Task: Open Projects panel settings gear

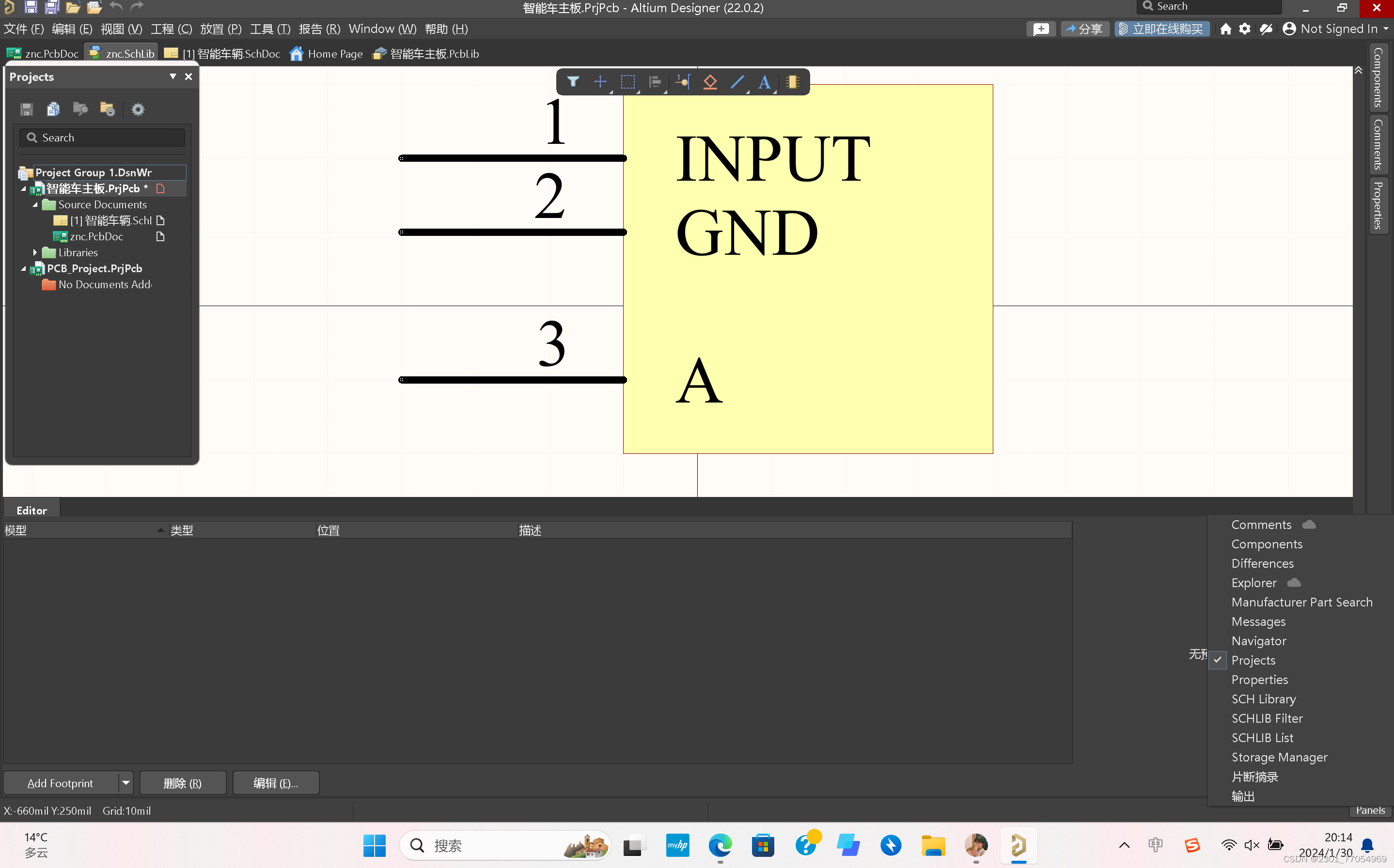Action: pos(138,109)
